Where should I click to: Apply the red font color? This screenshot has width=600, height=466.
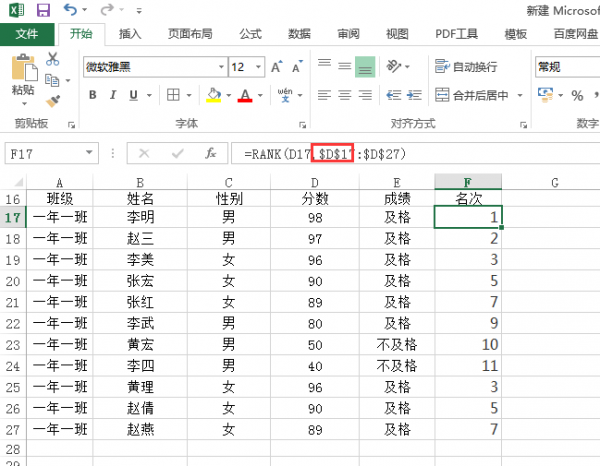(x=245, y=95)
